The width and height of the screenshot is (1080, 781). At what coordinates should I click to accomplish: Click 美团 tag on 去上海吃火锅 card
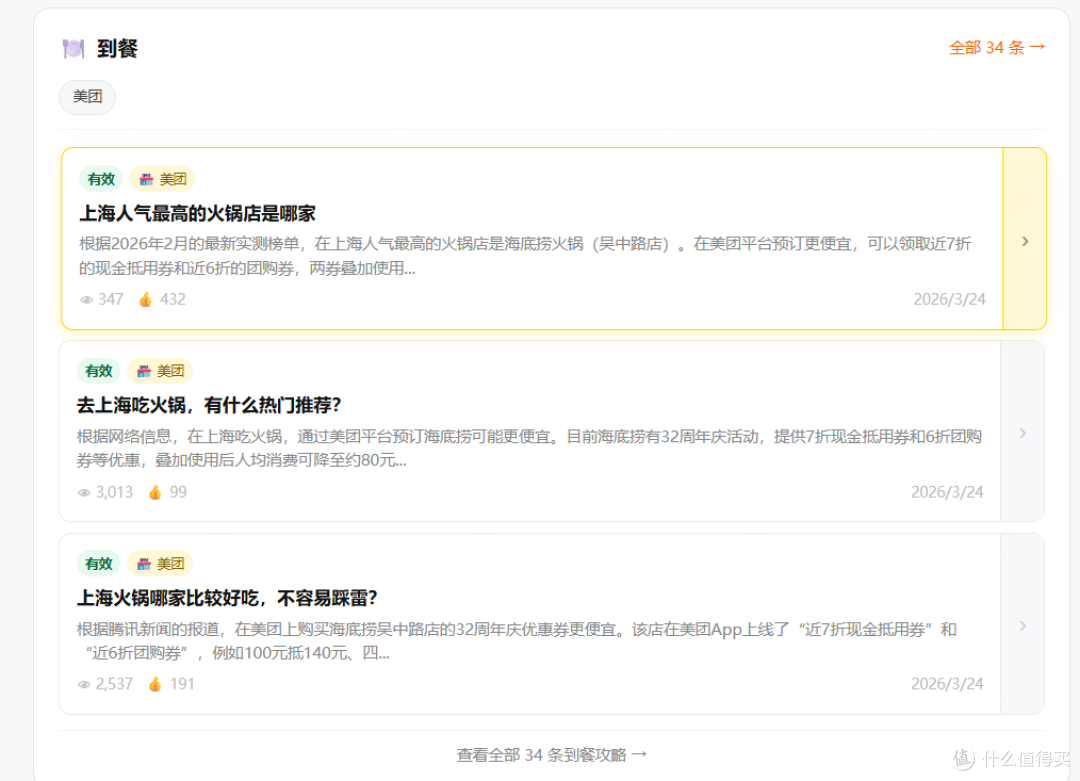click(160, 371)
